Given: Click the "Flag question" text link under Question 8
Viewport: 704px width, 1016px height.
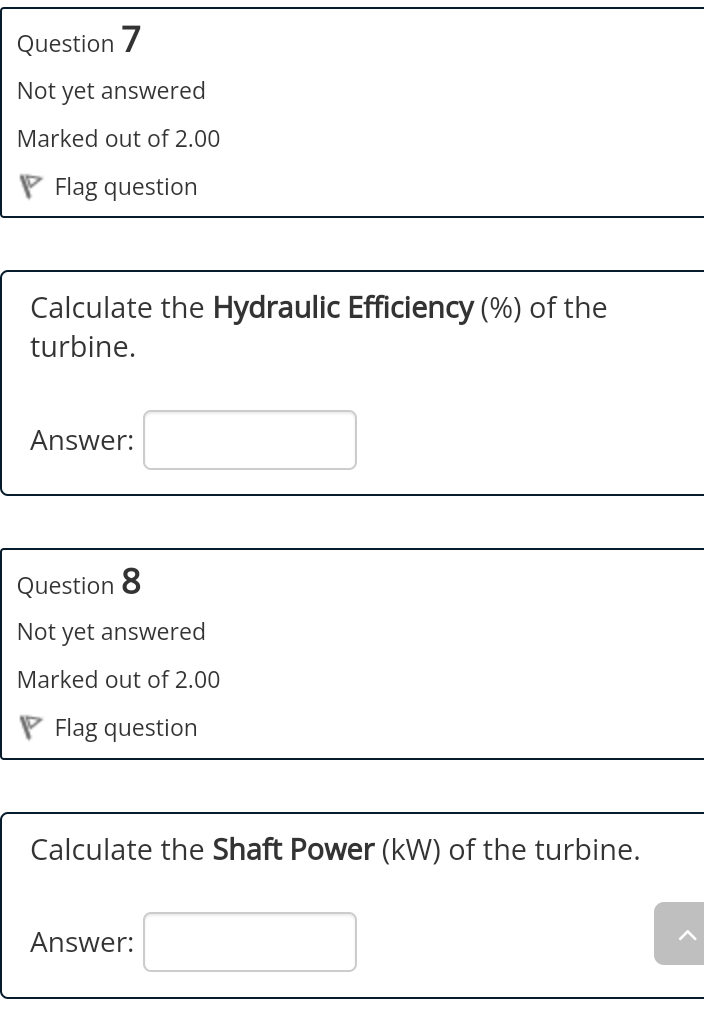Looking at the screenshot, I should (126, 728).
